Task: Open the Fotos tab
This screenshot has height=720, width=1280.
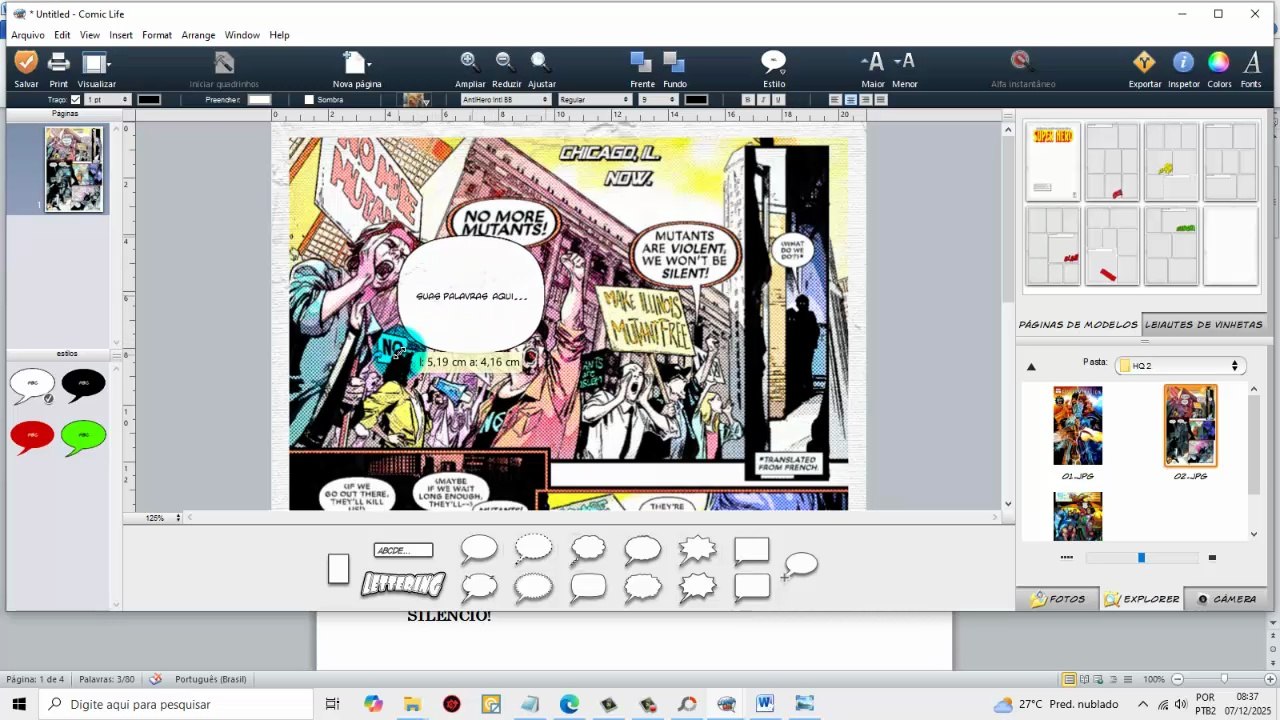Action: [1057, 599]
